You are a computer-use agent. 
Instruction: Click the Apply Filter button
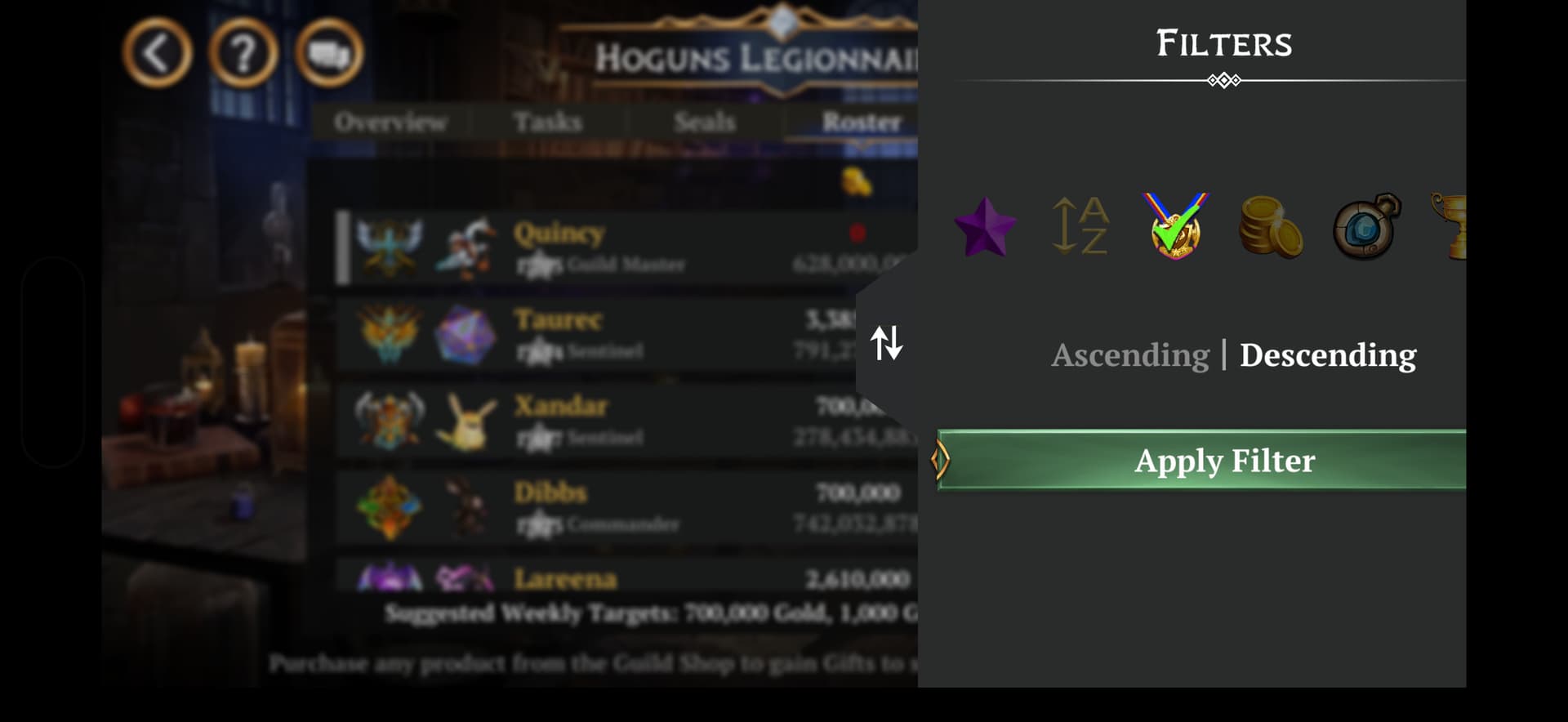(1201, 461)
